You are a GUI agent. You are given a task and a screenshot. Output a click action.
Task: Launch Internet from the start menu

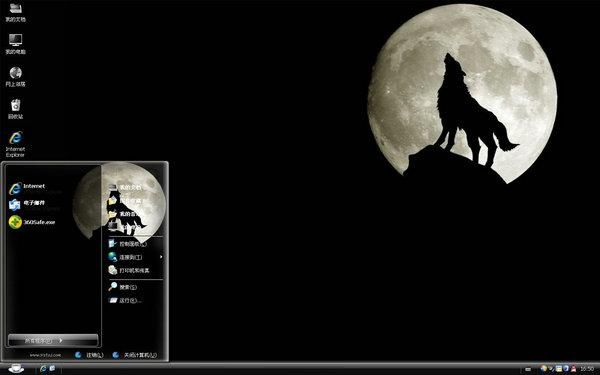tap(27, 188)
